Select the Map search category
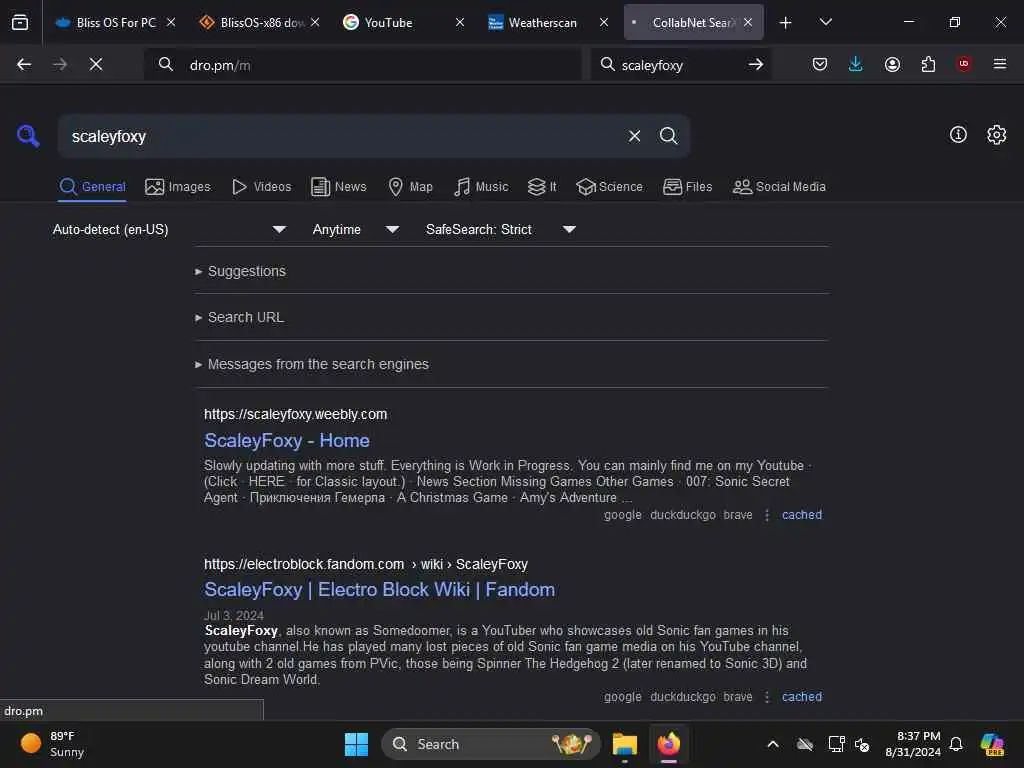The height and width of the screenshot is (768, 1024). pyautogui.click(x=411, y=187)
